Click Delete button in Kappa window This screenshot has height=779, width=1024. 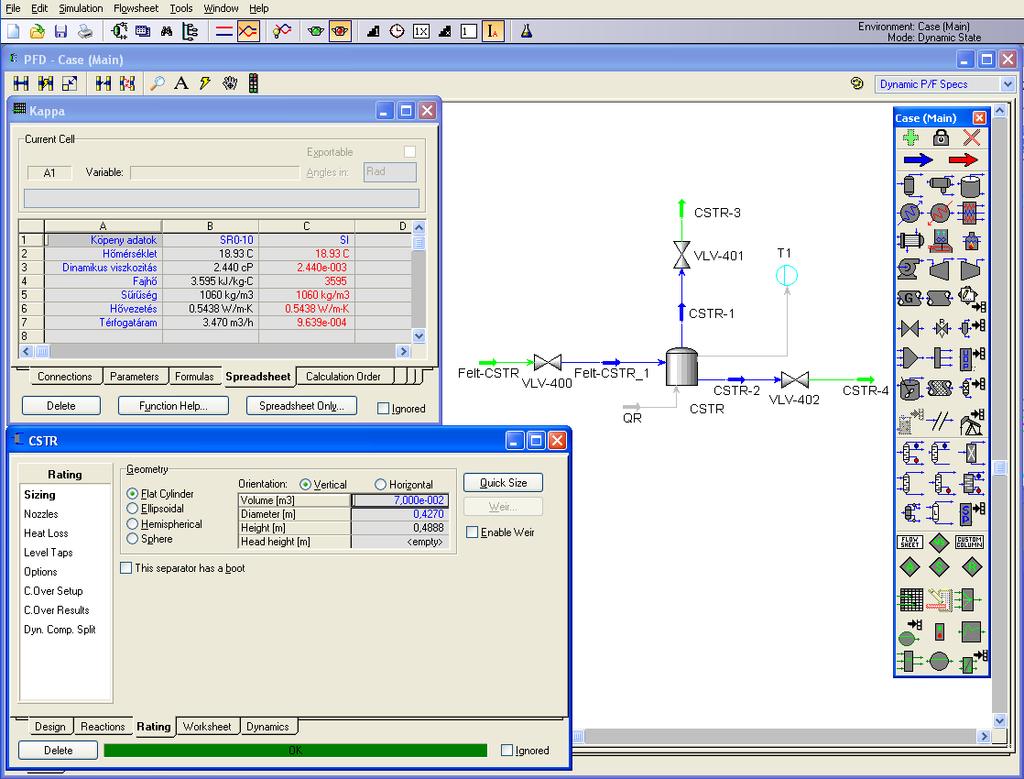click(x=61, y=405)
